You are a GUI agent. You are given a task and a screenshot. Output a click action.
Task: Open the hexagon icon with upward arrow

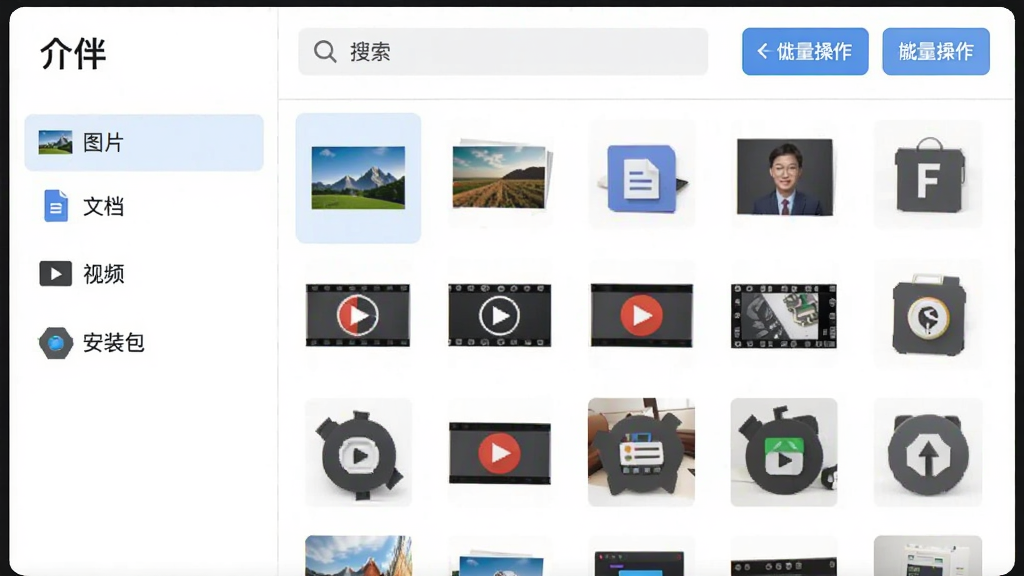pos(928,453)
